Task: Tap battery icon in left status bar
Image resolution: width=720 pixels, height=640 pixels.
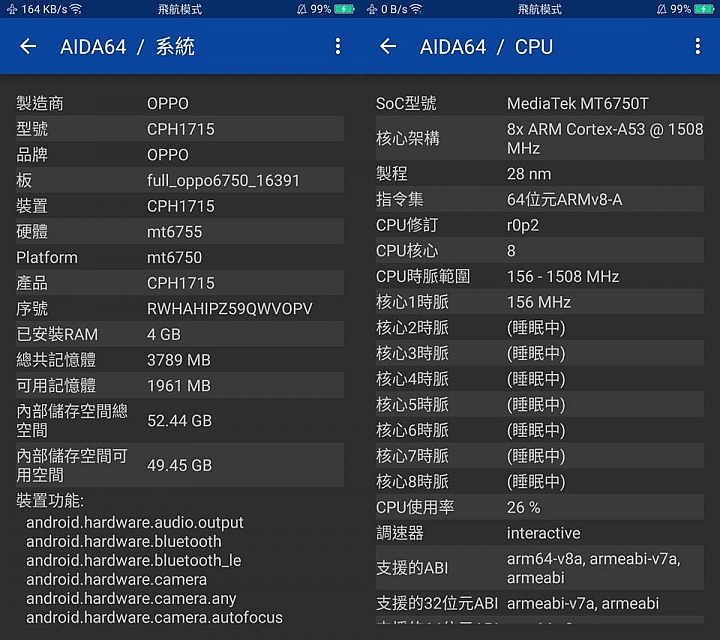Action: pyautogui.click(x=344, y=9)
